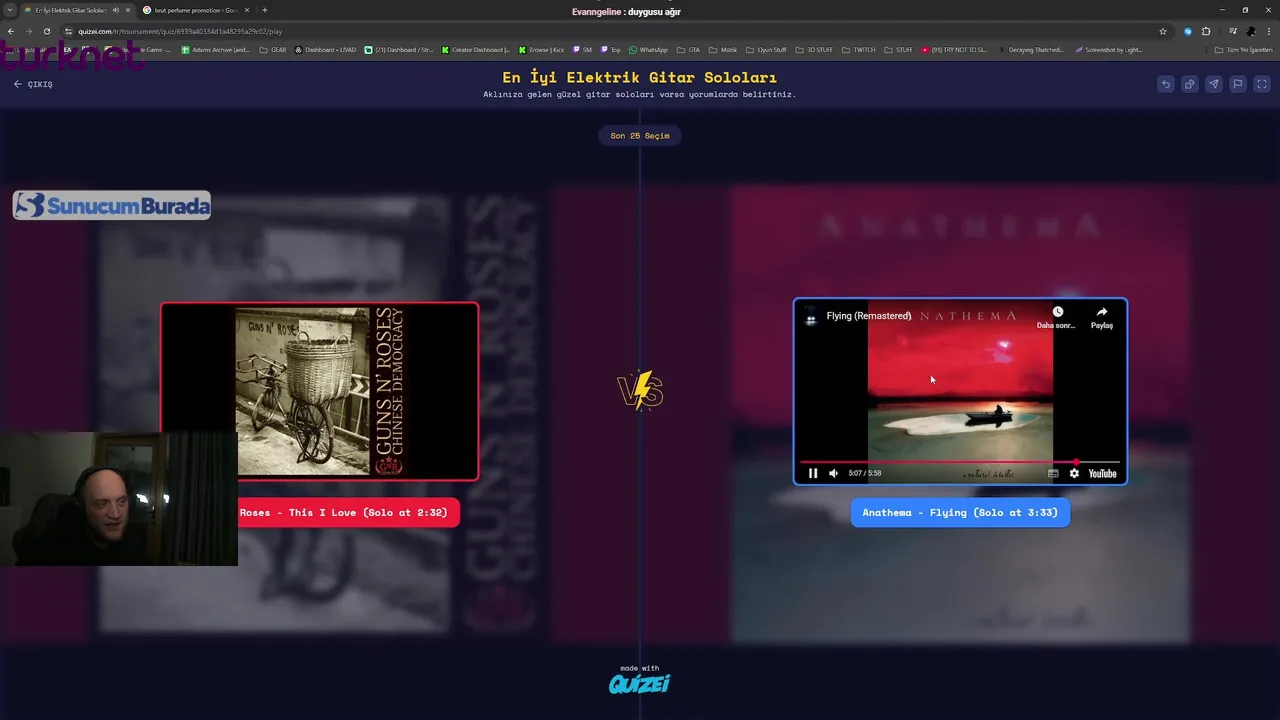Open the STUFF bookmarks folder
Viewport: 1280px width, 720px height.
[898, 50]
